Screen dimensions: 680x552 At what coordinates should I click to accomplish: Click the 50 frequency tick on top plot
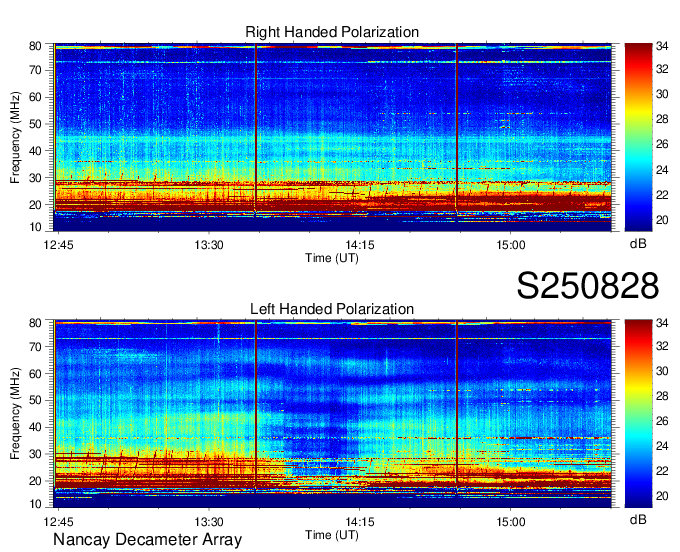point(35,124)
